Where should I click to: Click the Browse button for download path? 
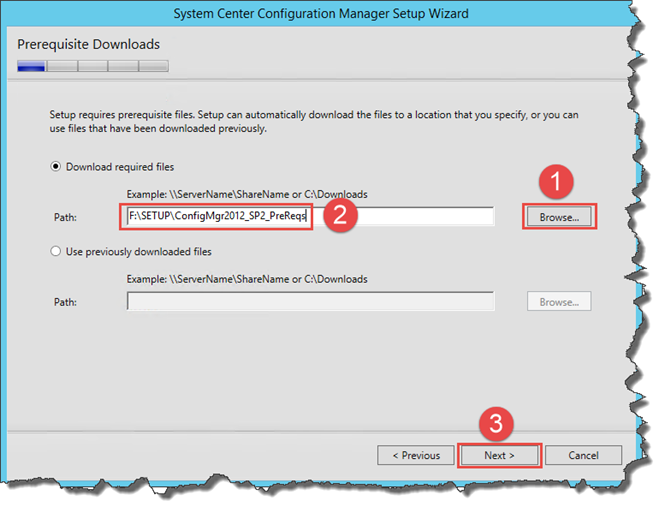(559, 217)
